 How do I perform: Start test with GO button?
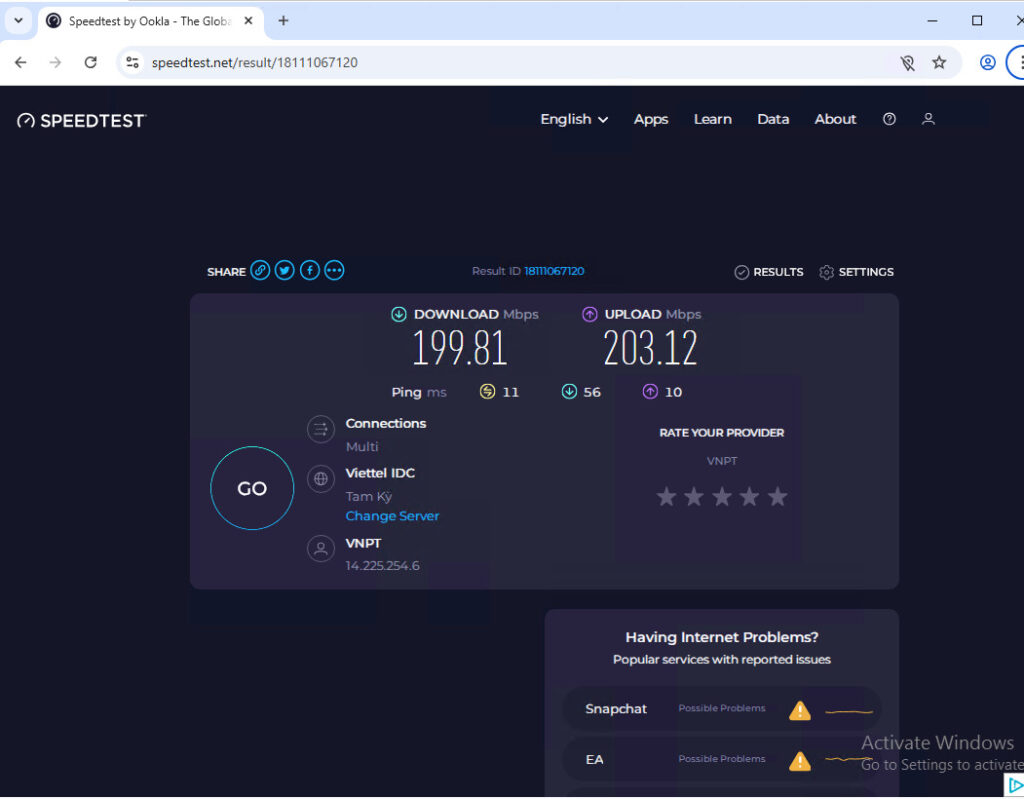pos(252,488)
